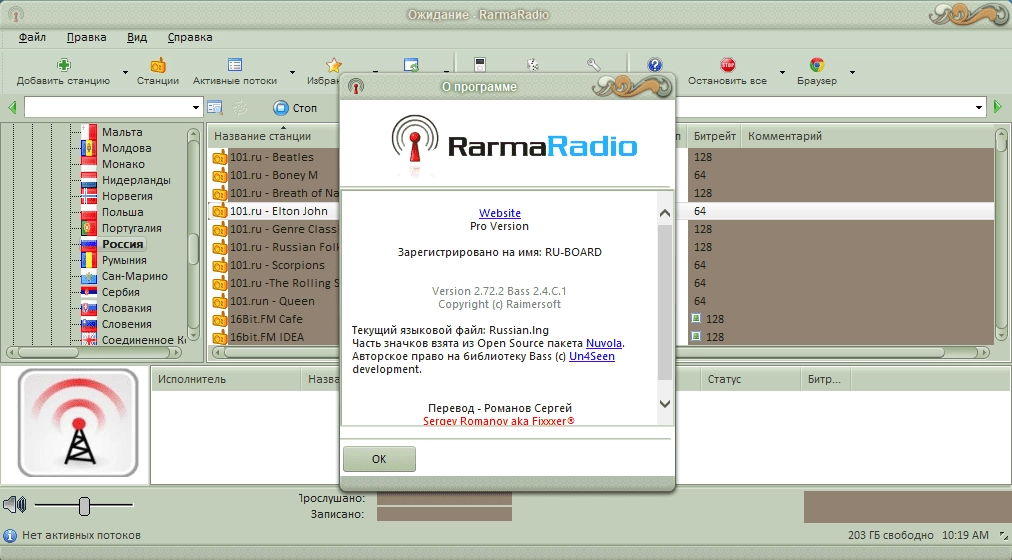Click the blue help question icon
1012x560 pixels.
654,65
